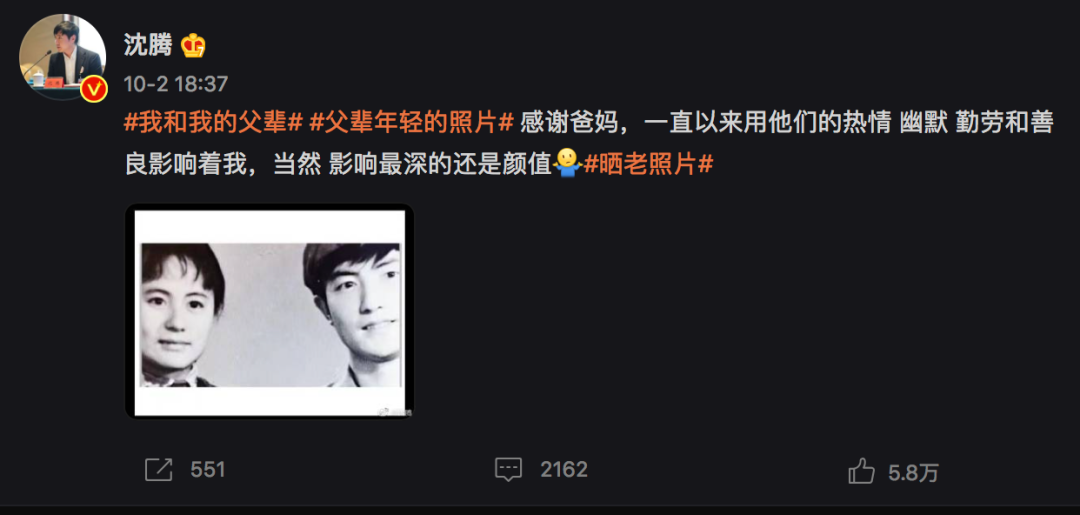
Task: Click the woman's face in photo
Action: point(176,318)
